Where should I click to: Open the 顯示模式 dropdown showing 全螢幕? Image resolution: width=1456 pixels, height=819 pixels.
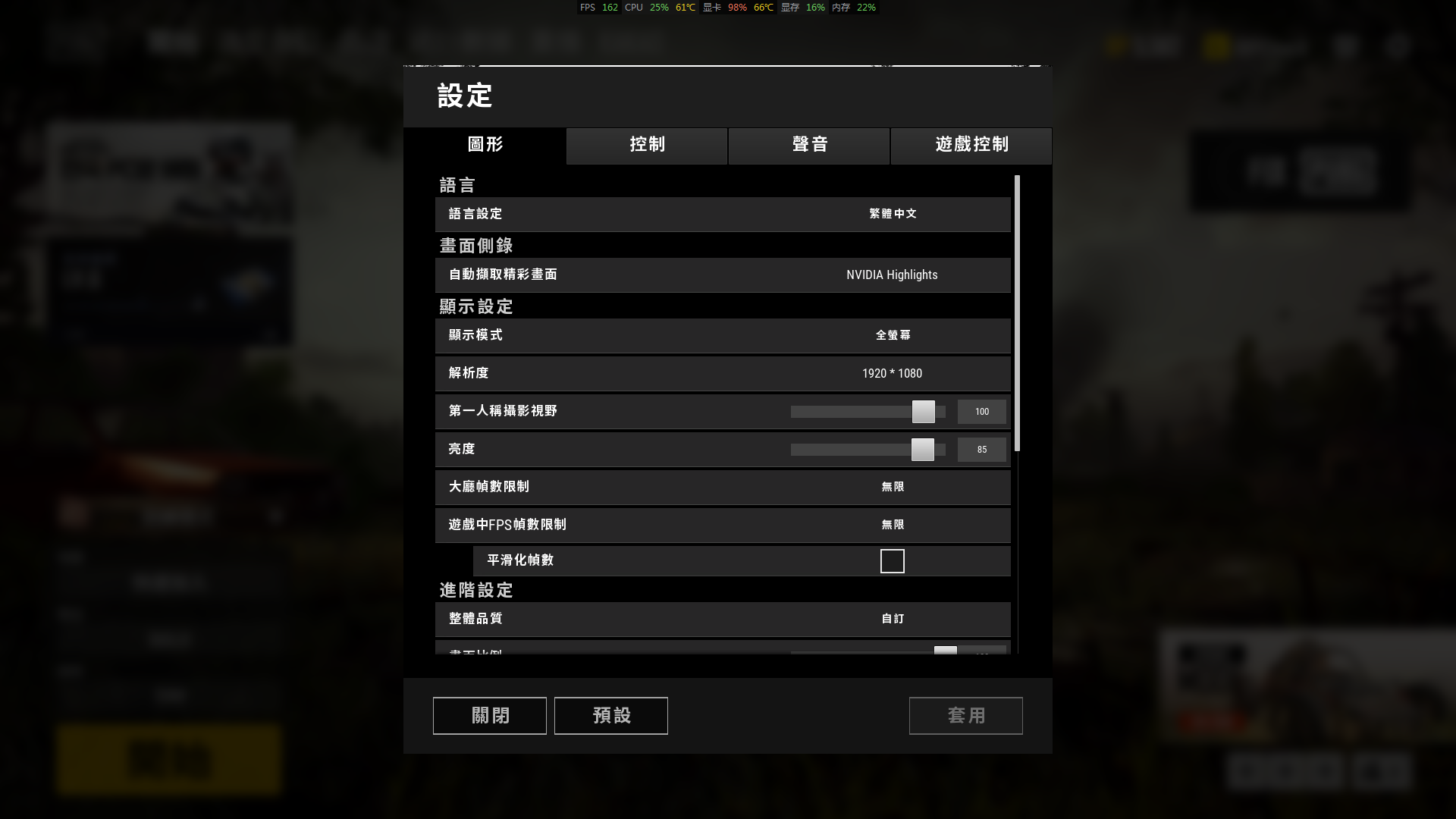[893, 336]
